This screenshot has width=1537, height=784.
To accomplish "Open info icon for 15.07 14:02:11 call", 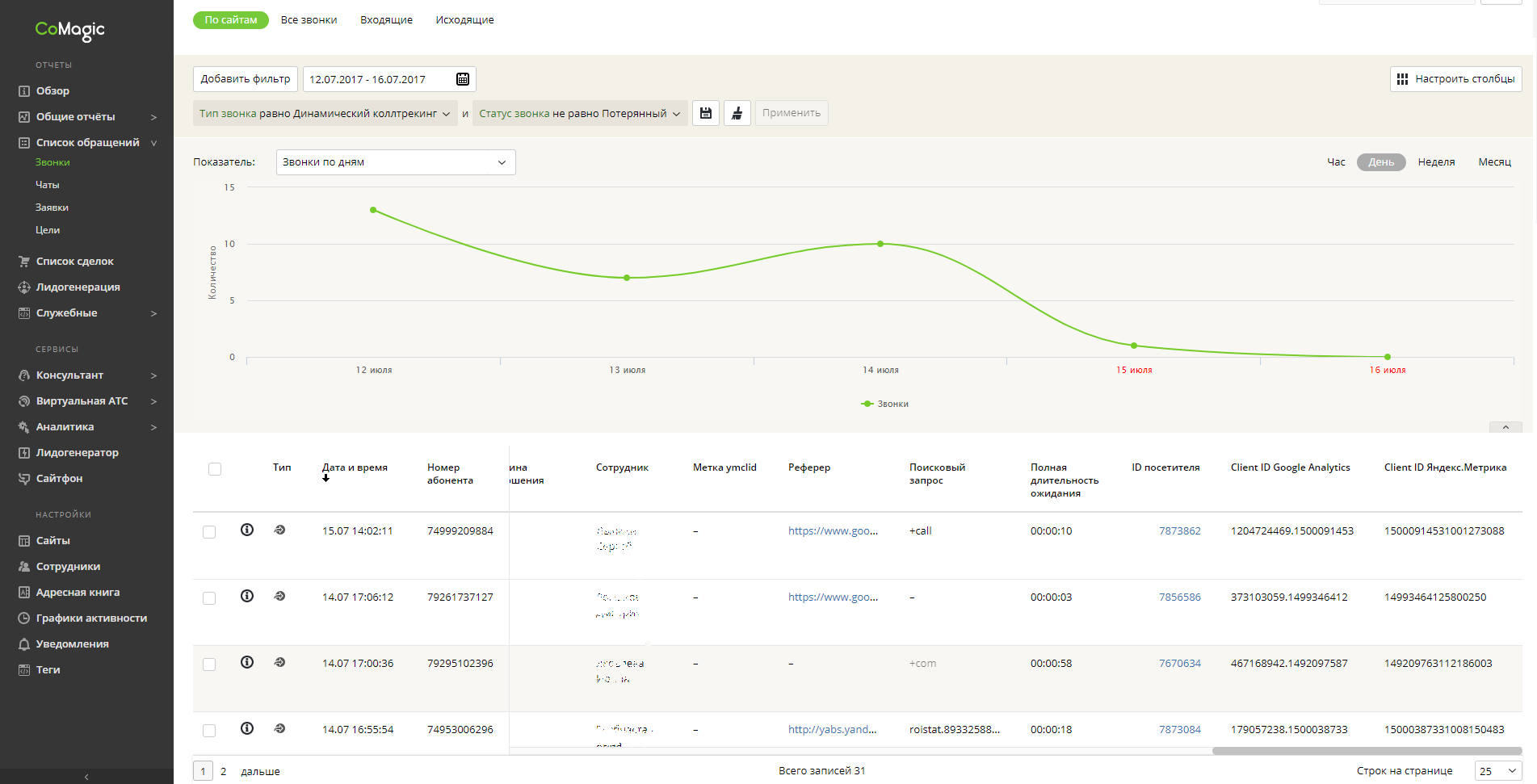I will click(x=247, y=530).
